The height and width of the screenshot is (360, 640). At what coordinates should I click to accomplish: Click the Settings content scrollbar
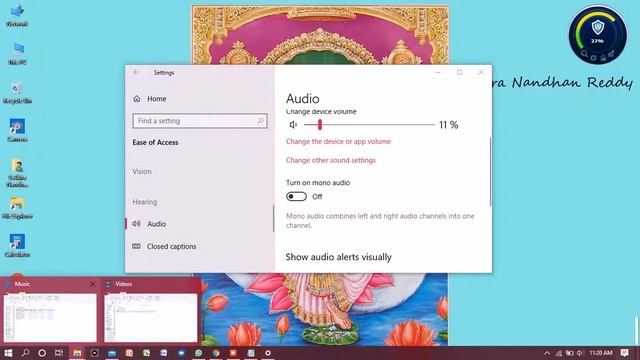click(x=490, y=171)
